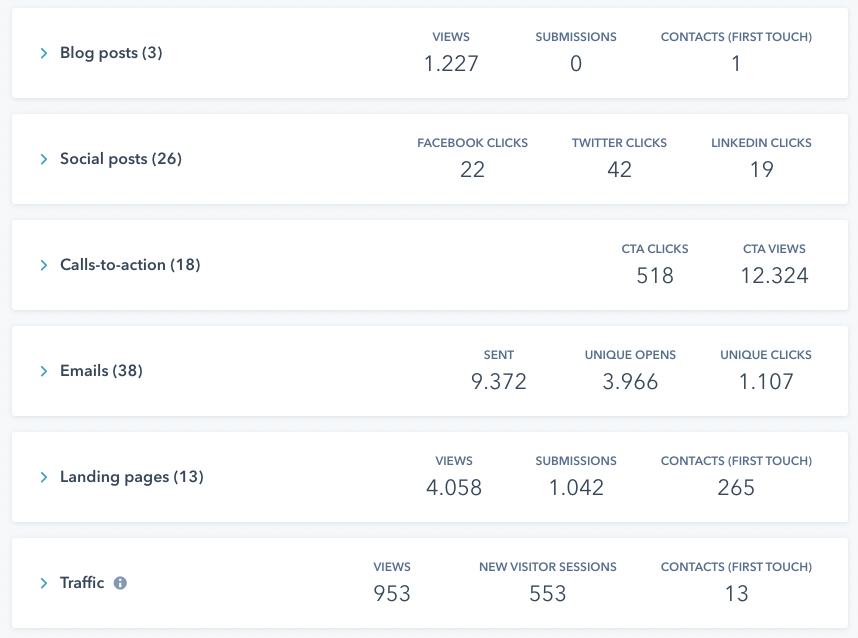Click the landing page Submissions value 1.042

(x=576, y=488)
